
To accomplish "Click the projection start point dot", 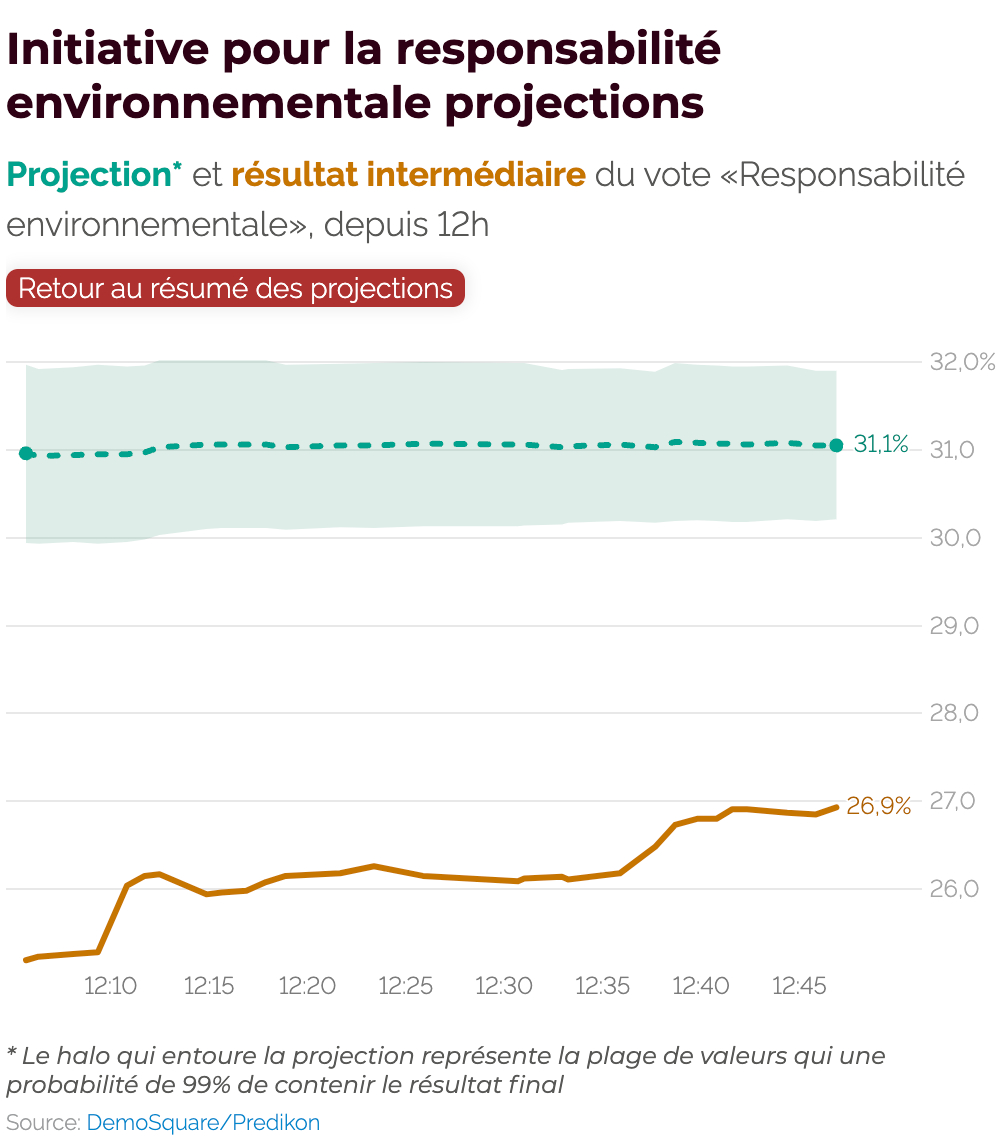I will 27,453.
